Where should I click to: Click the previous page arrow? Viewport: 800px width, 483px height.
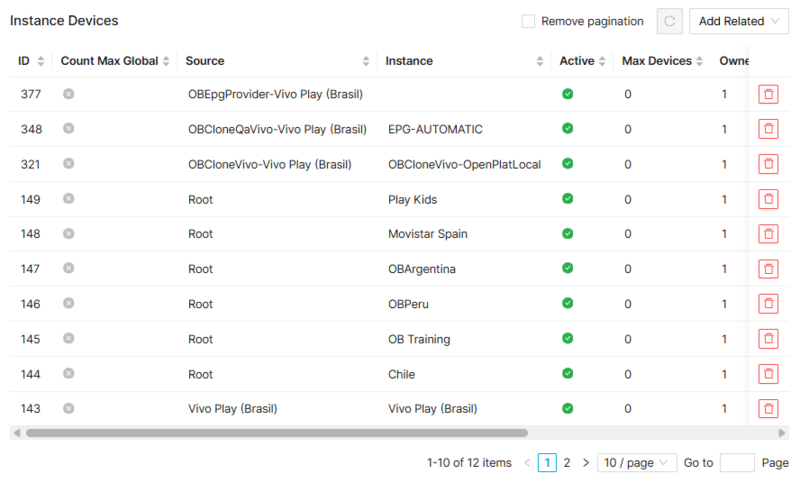click(x=527, y=463)
